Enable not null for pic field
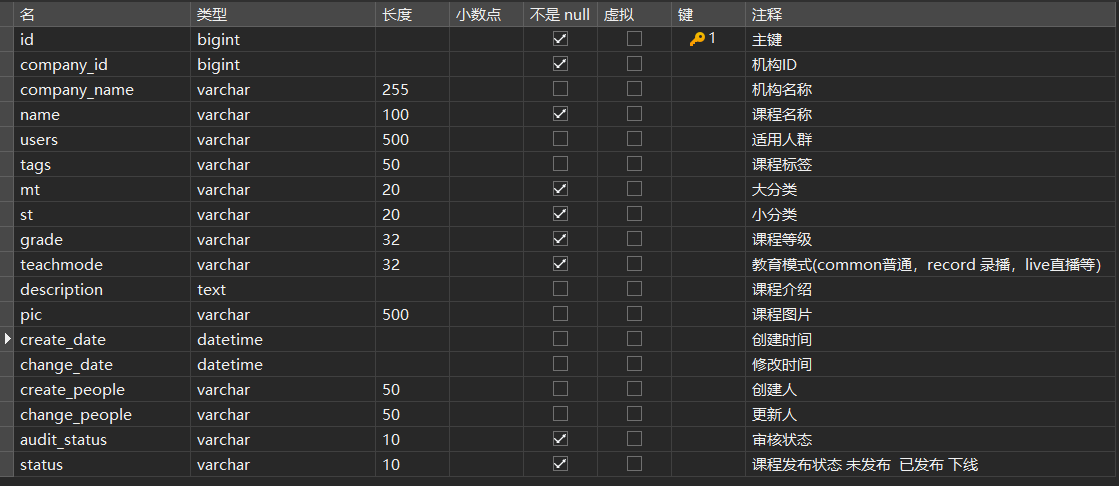Viewport: 1119px width, 486px height. point(560,313)
